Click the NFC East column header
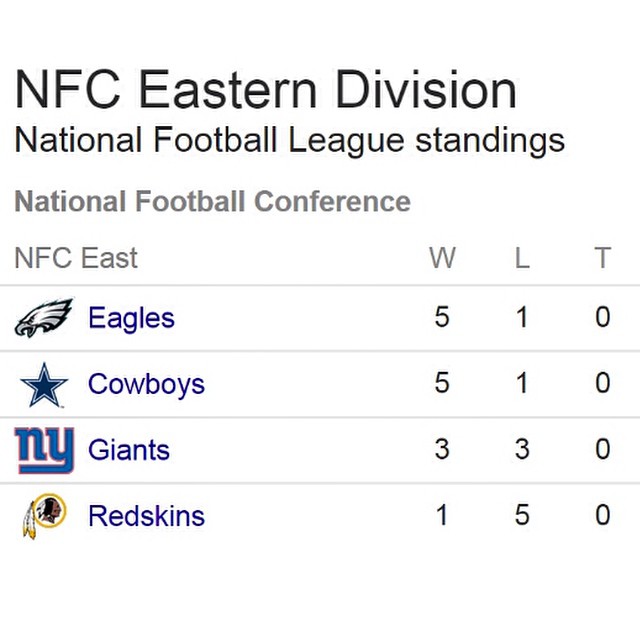 point(76,258)
